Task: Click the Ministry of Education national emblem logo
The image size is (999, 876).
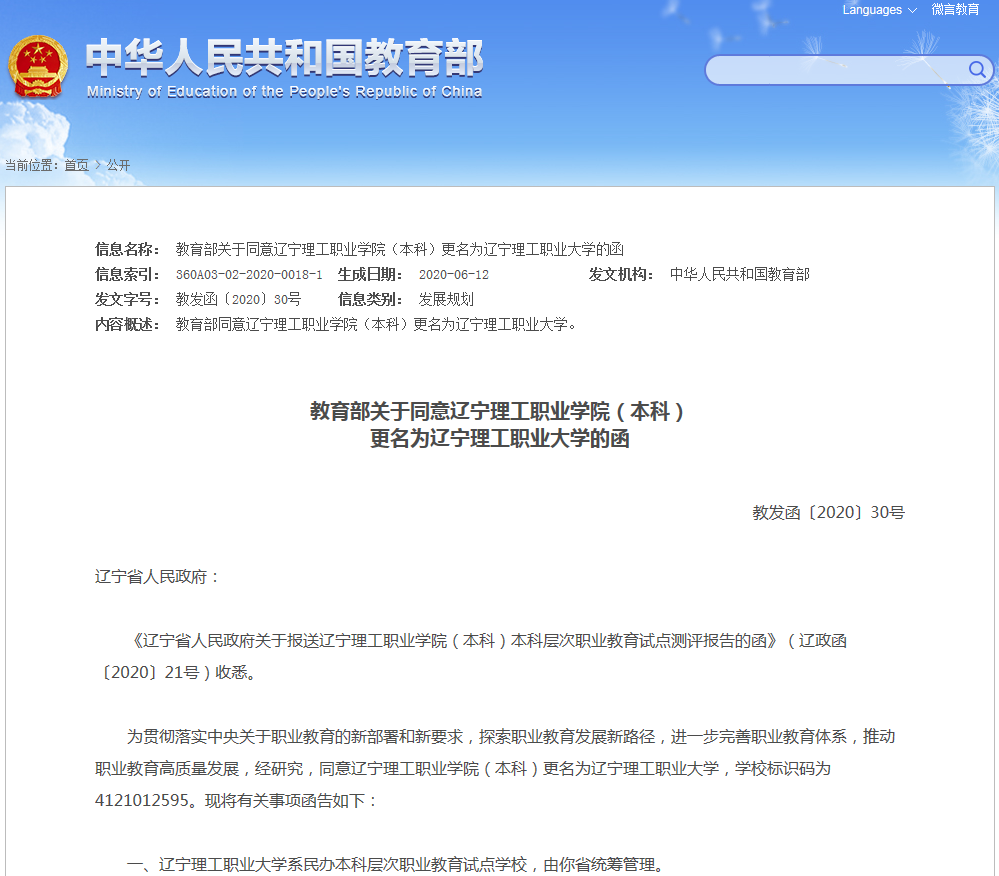Action: (40, 67)
